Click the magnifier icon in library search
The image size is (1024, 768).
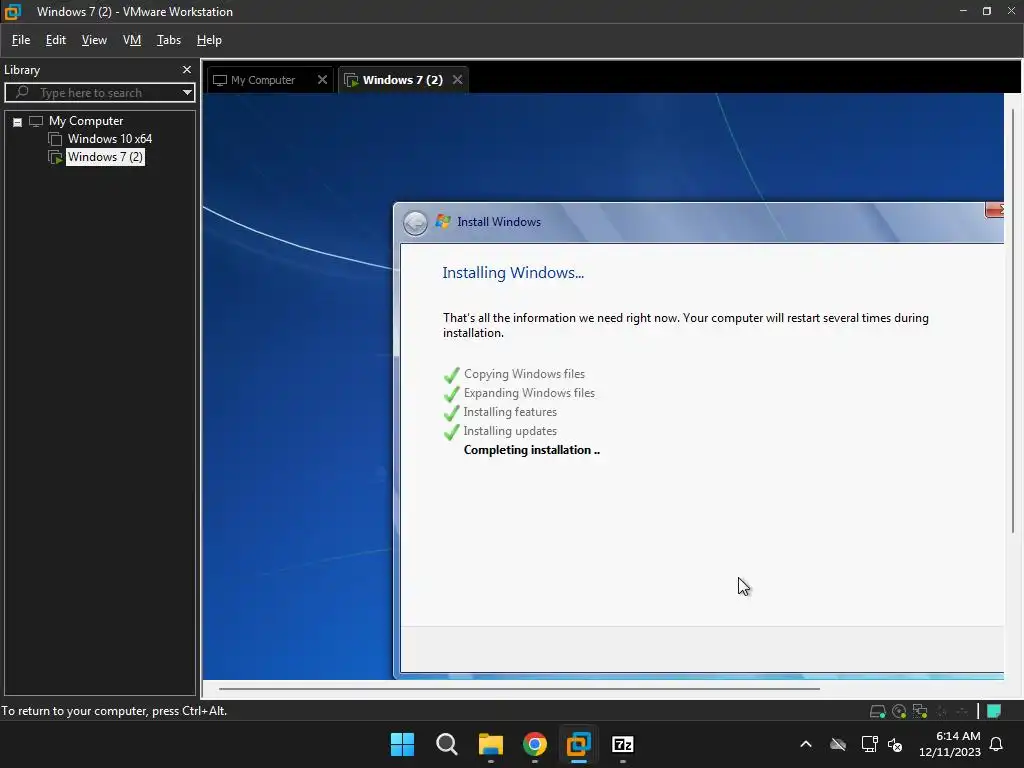pos(22,92)
